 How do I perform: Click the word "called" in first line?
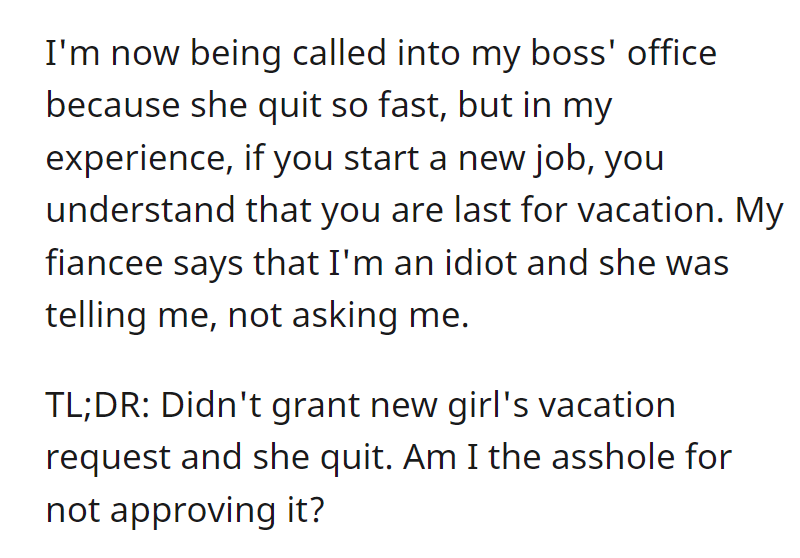click(339, 53)
